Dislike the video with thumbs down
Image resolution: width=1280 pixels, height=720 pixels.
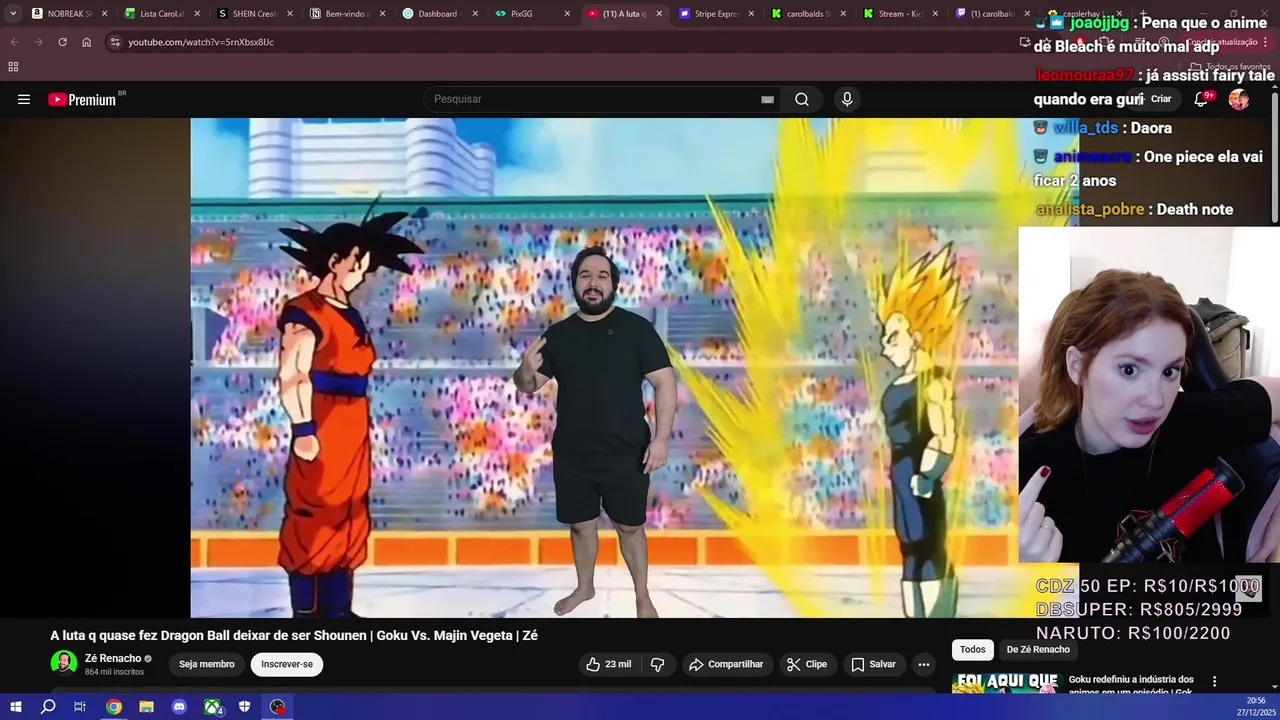(657, 664)
